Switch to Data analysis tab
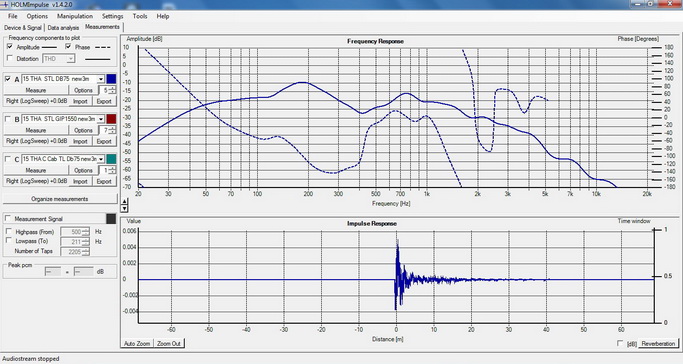 pos(63,27)
